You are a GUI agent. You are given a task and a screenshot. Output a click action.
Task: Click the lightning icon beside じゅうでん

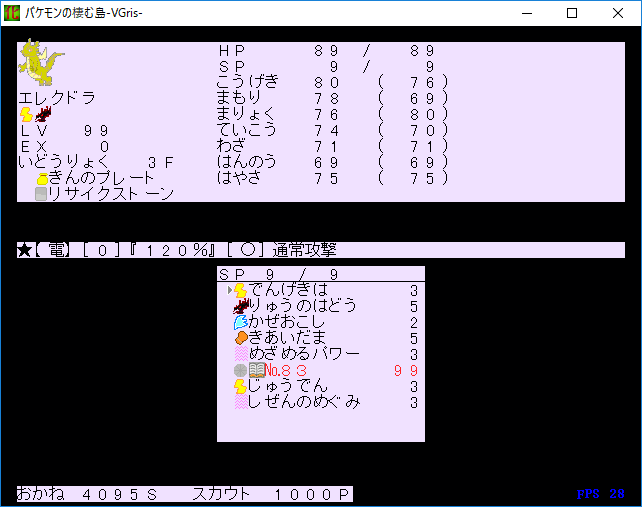[240, 386]
